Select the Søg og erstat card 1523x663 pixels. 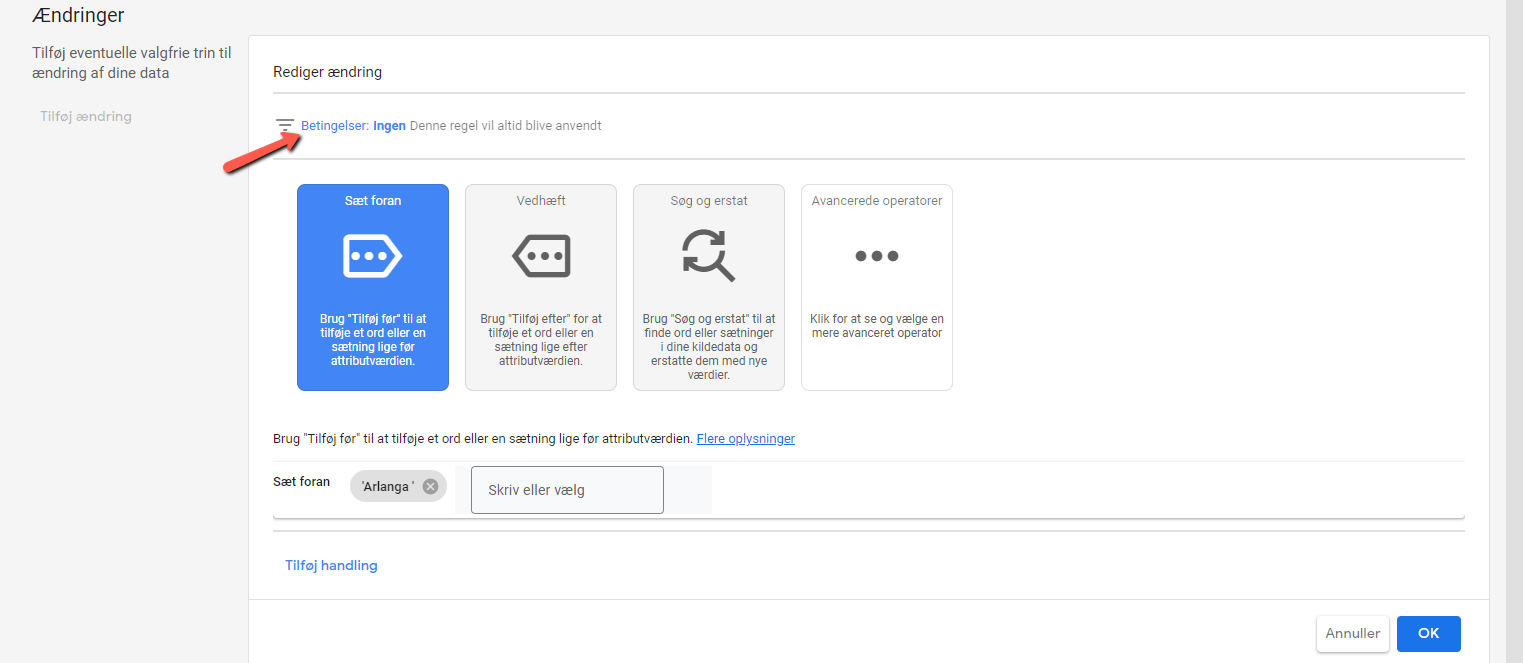(x=709, y=287)
